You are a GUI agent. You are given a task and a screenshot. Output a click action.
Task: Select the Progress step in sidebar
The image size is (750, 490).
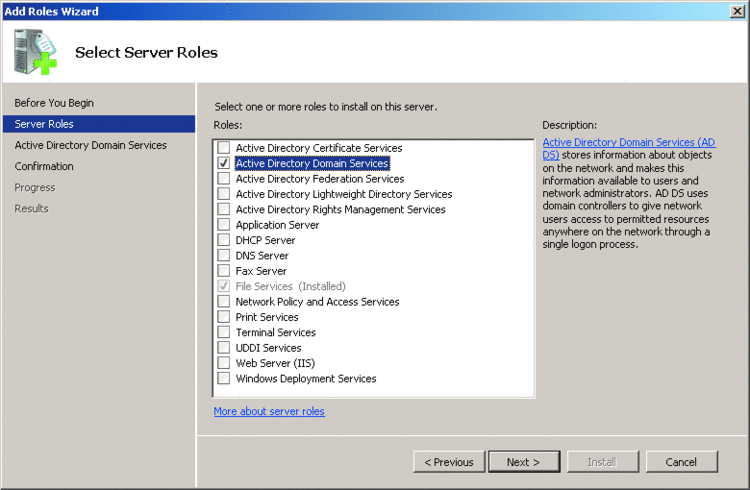(x=34, y=187)
